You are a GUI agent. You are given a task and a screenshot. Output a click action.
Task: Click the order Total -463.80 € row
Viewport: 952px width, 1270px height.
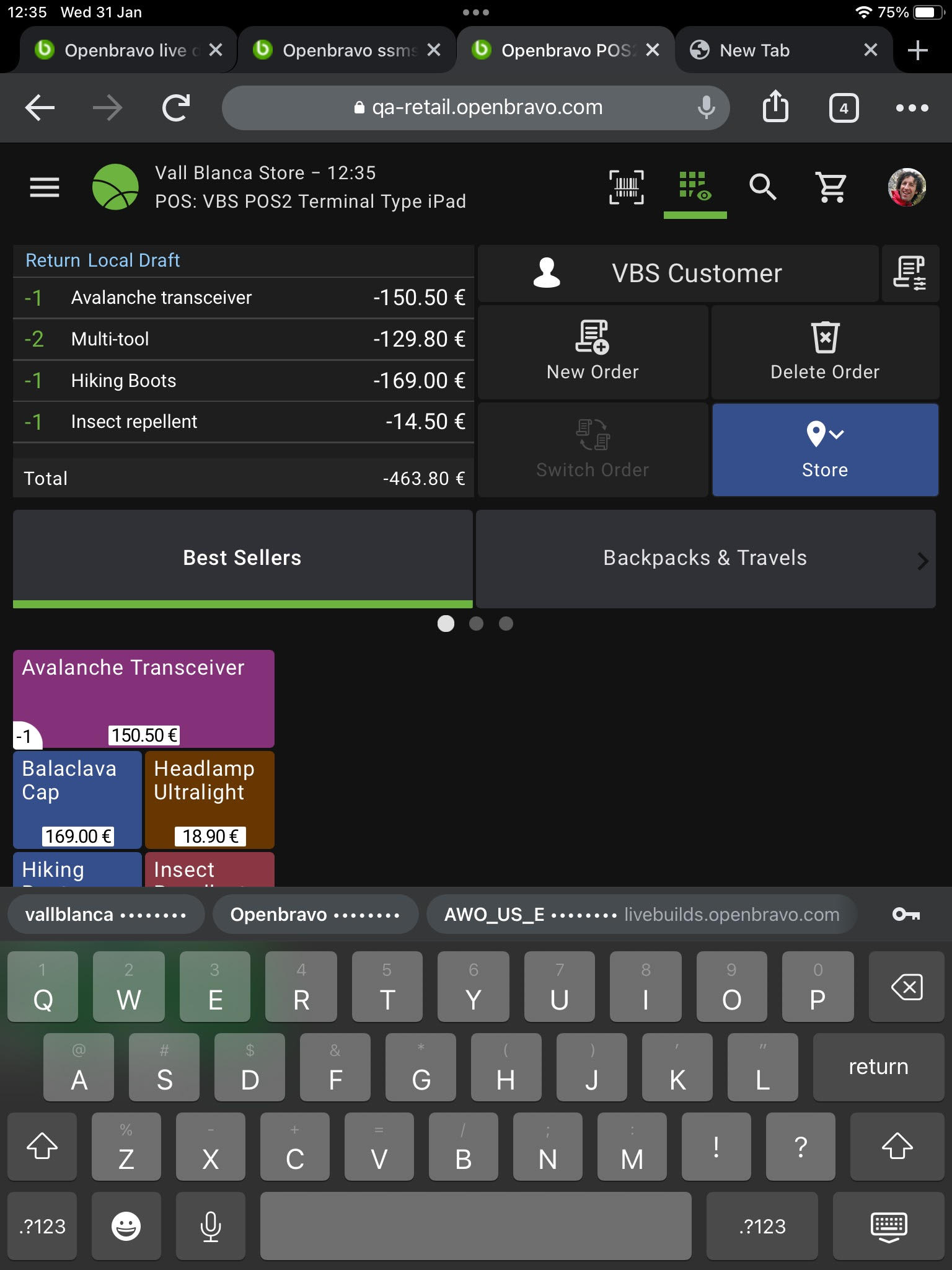(244, 478)
